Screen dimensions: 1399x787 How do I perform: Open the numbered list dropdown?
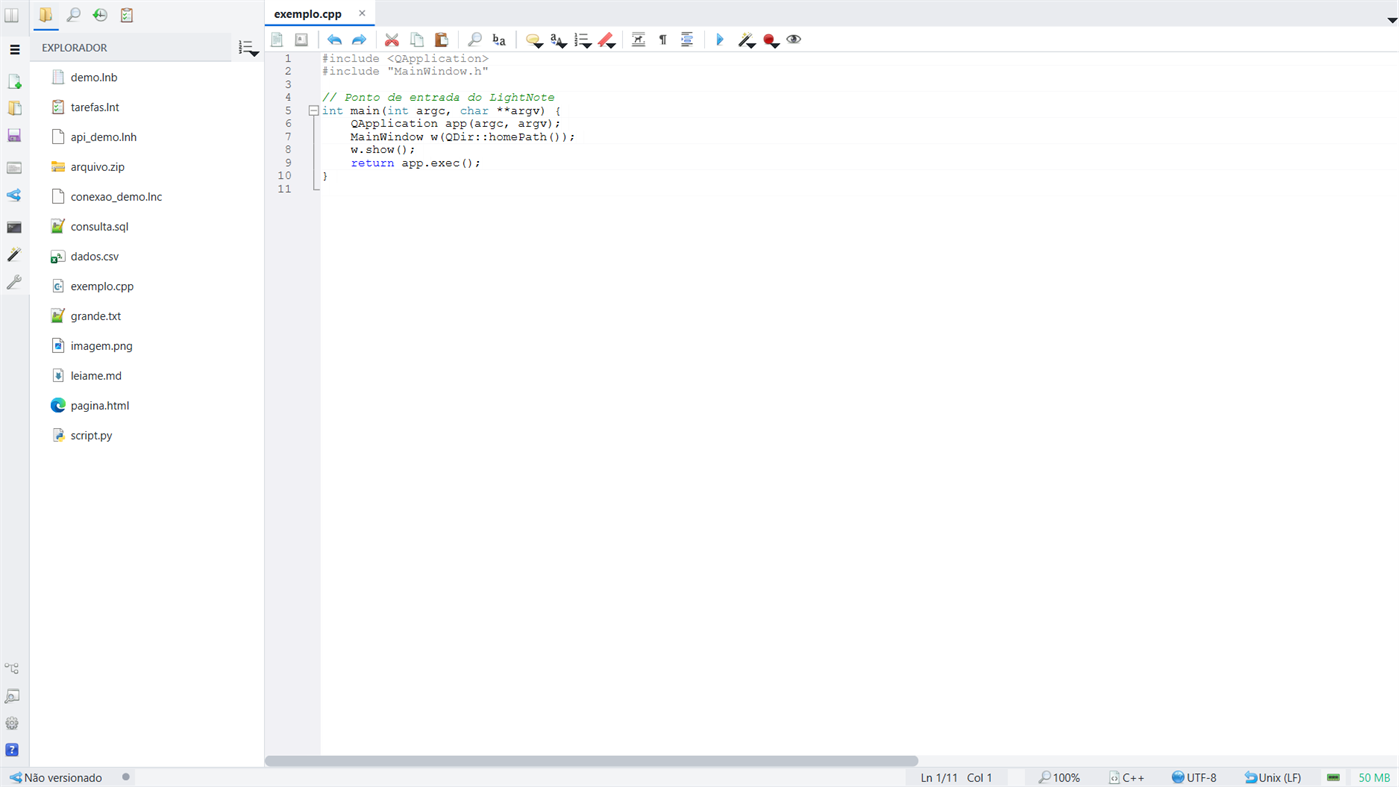pyautogui.click(x=582, y=40)
